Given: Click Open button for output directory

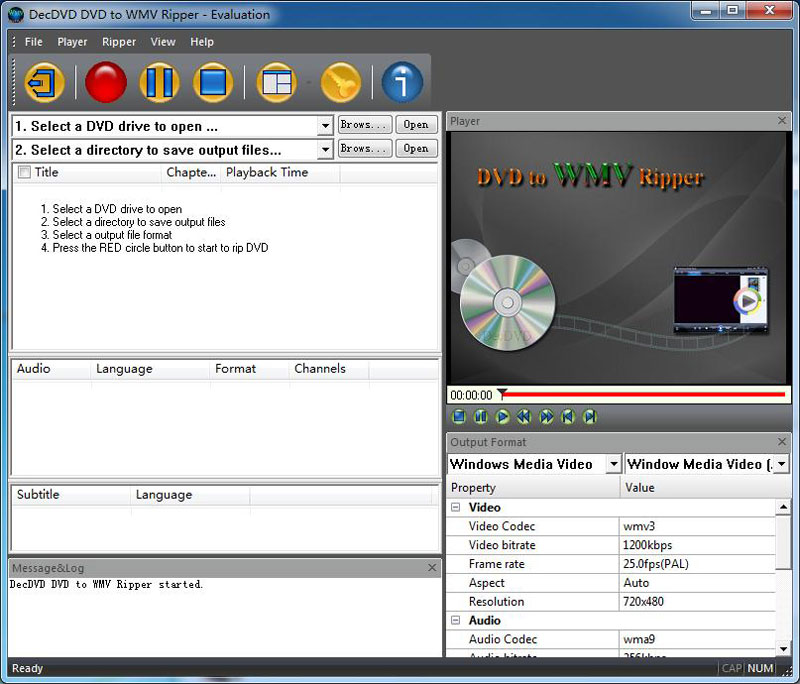Looking at the screenshot, I should tap(416, 148).
